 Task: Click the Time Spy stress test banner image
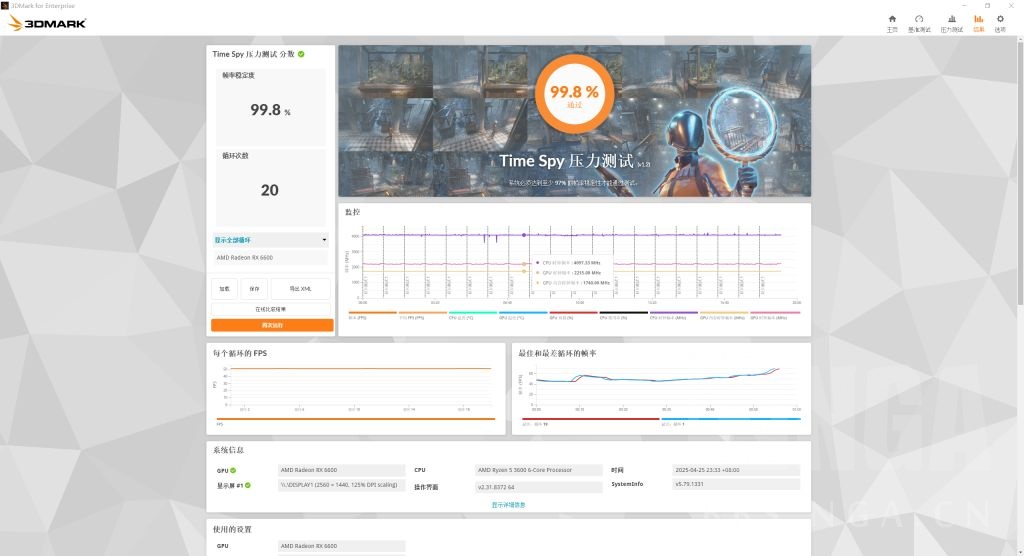click(x=575, y=121)
